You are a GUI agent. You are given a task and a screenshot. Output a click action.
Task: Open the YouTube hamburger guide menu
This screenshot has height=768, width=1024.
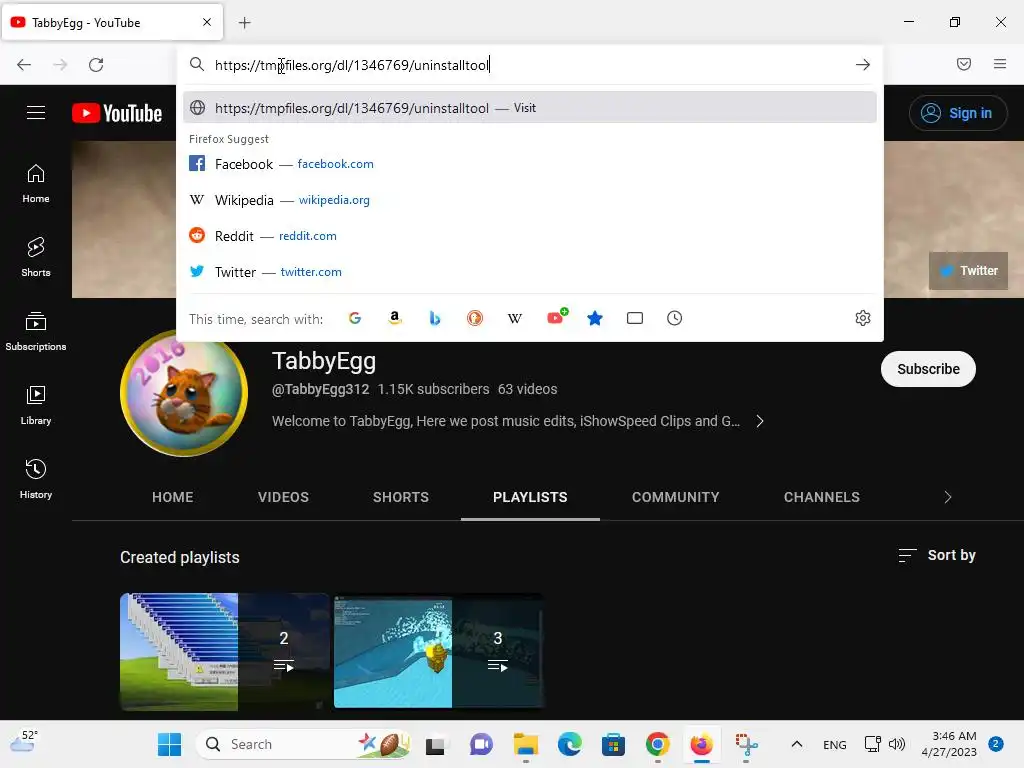click(x=36, y=113)
